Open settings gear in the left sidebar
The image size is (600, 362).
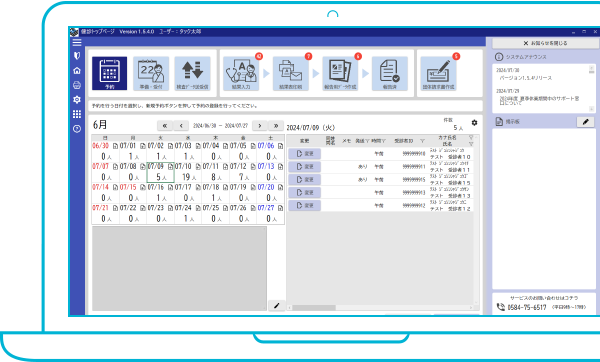pos(77,99)
